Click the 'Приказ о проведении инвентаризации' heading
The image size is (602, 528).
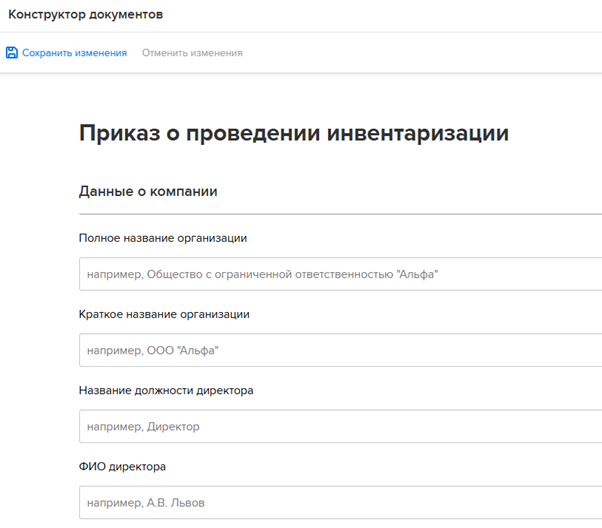(x=293, y=134)
